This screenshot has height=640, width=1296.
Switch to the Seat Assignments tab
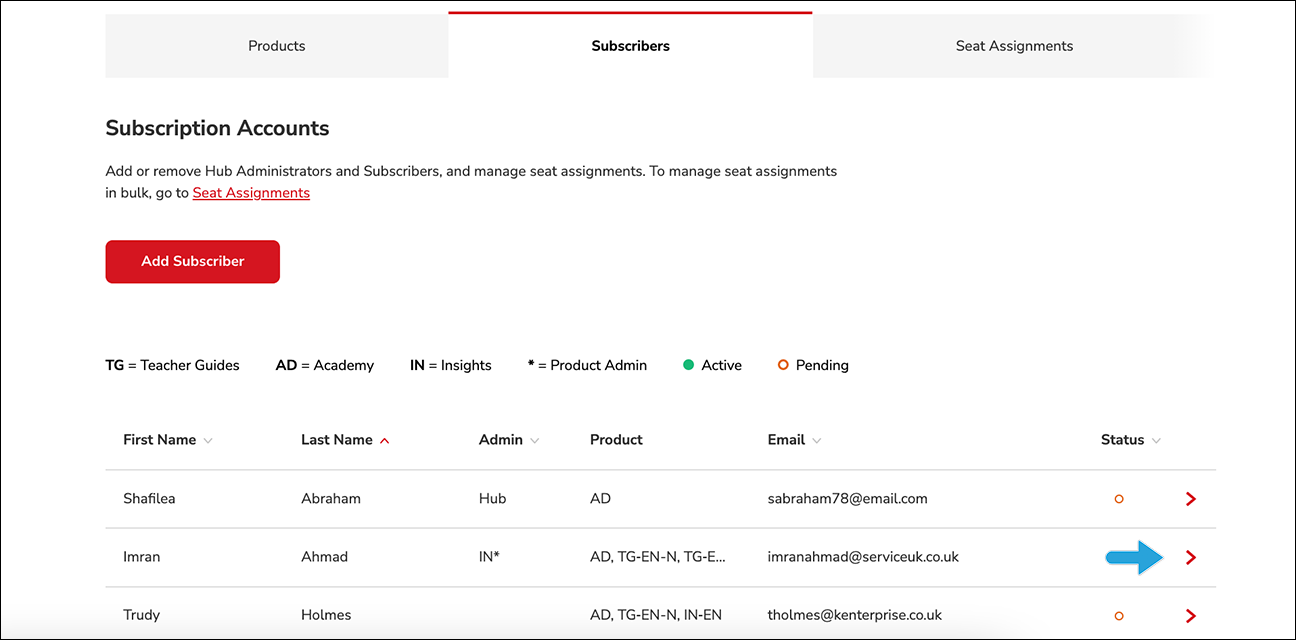1014,46
